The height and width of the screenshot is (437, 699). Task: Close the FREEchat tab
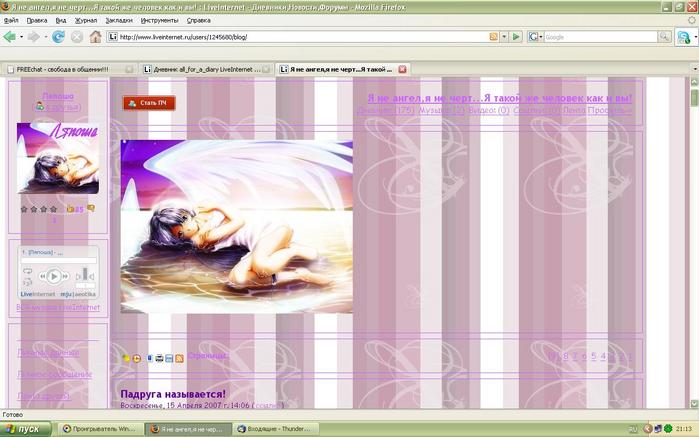point(129,69)
